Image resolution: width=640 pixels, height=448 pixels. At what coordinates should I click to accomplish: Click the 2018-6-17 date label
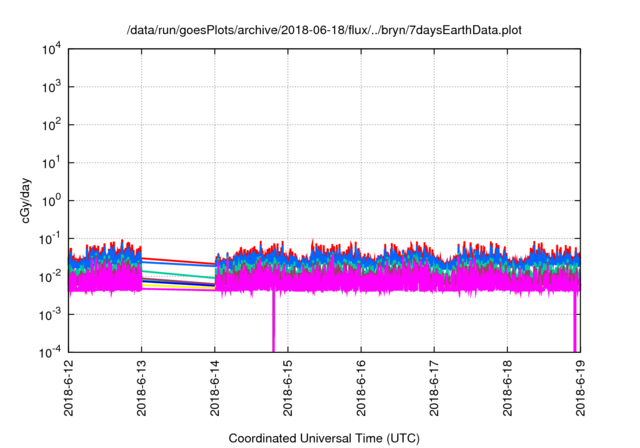434,388
